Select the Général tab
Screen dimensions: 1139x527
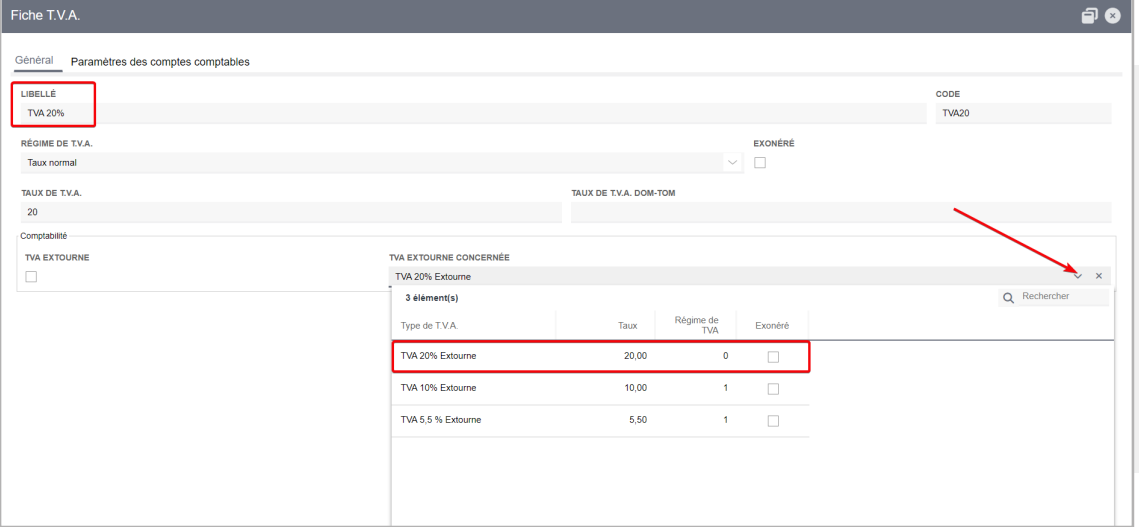34,60
